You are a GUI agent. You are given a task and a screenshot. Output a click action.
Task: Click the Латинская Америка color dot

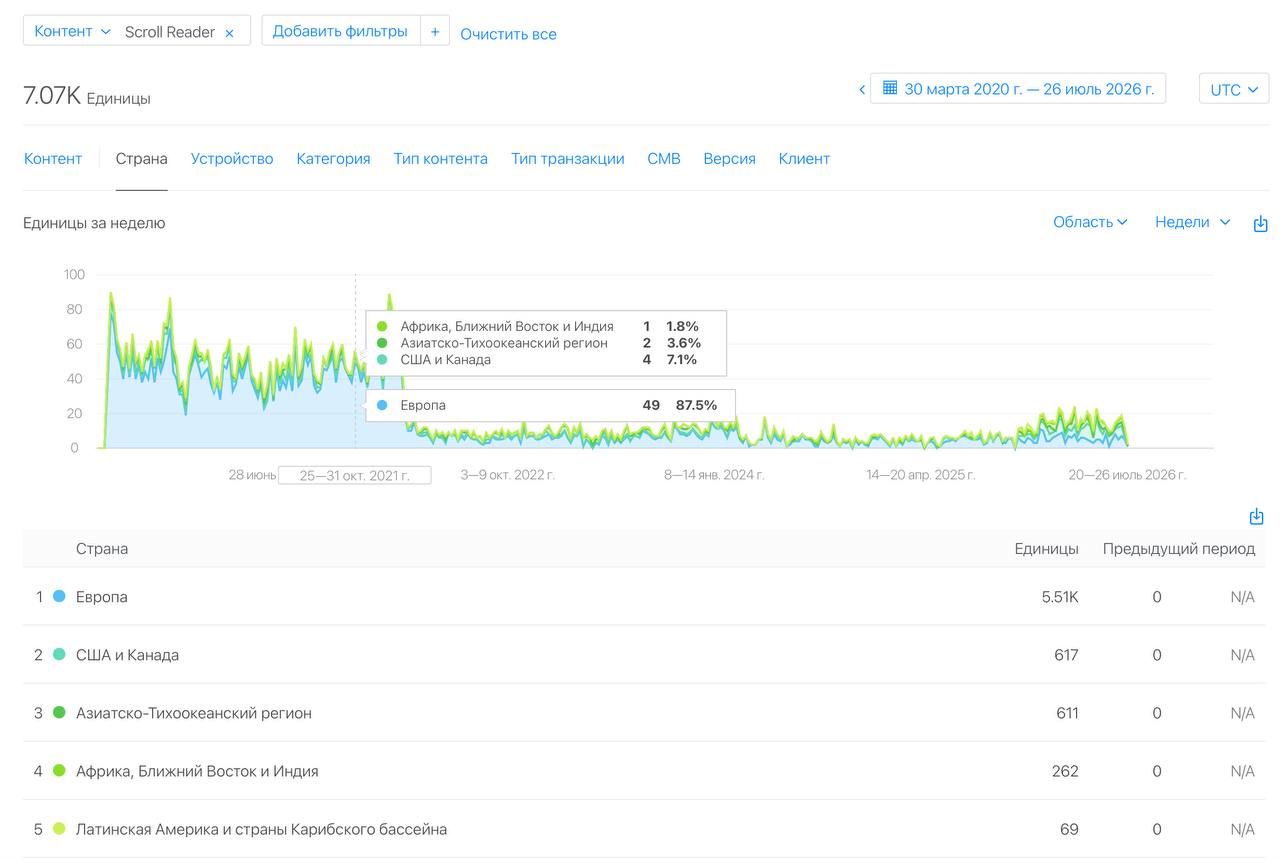coord(59,829)
